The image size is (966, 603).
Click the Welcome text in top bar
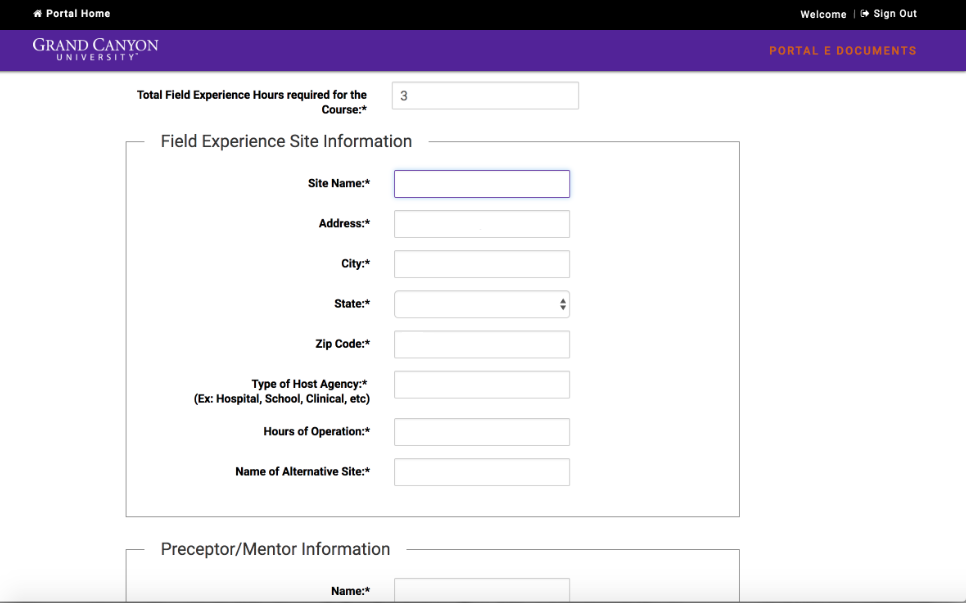[x=823, y=14]
